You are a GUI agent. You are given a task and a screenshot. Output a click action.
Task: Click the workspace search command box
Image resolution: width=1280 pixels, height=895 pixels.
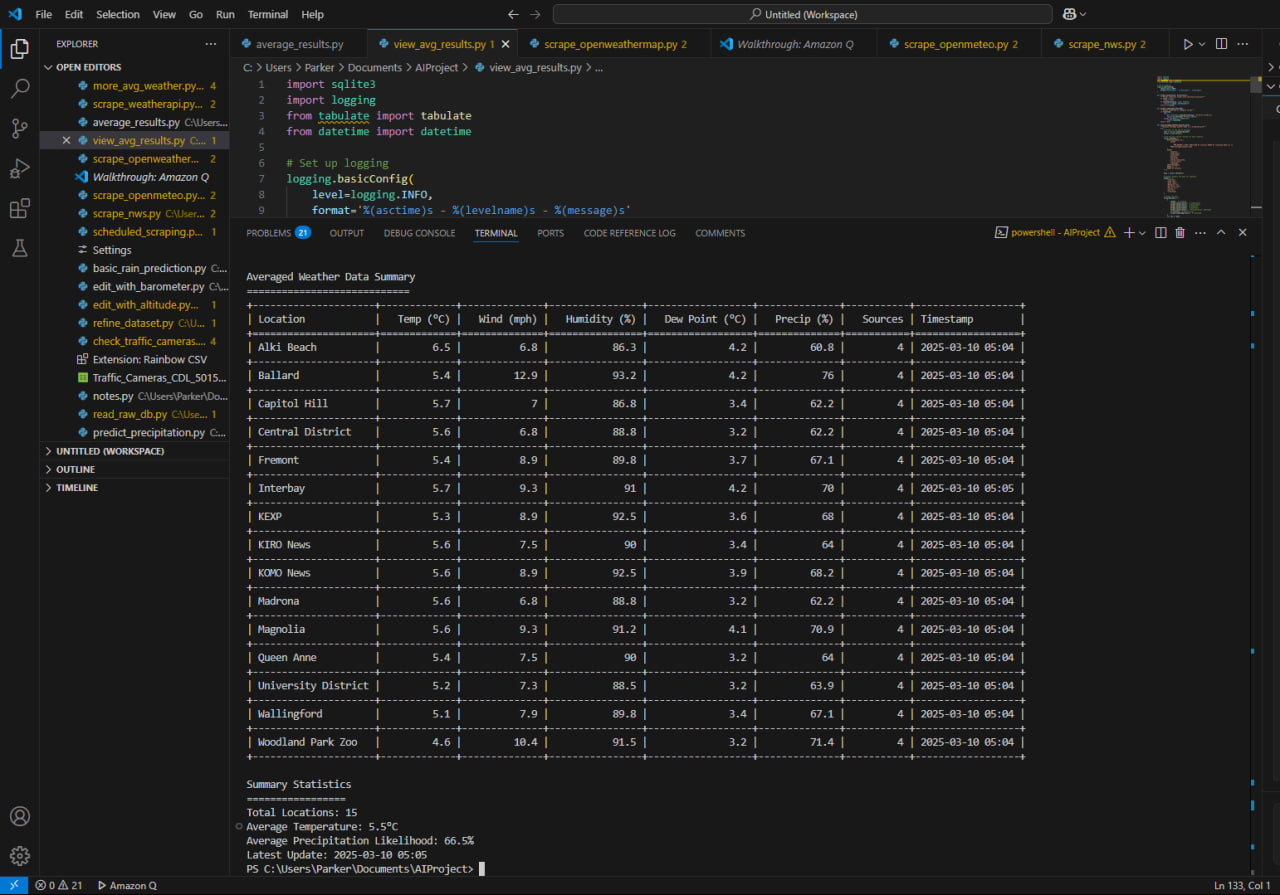pyautogui.click(x=802, y=14)
